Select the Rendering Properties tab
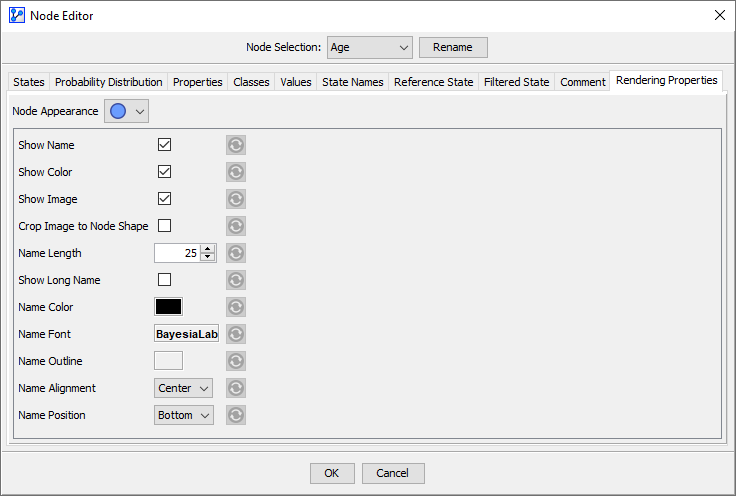Image resolution: width=736 pixels, height=496 pixels. click(667, 80)
